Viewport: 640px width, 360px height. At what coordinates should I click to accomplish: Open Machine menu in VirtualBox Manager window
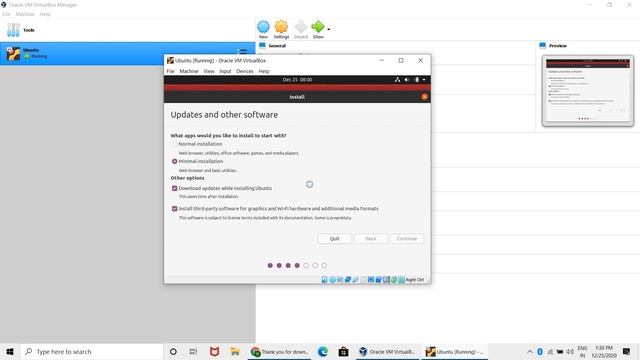tap(25, 14)
